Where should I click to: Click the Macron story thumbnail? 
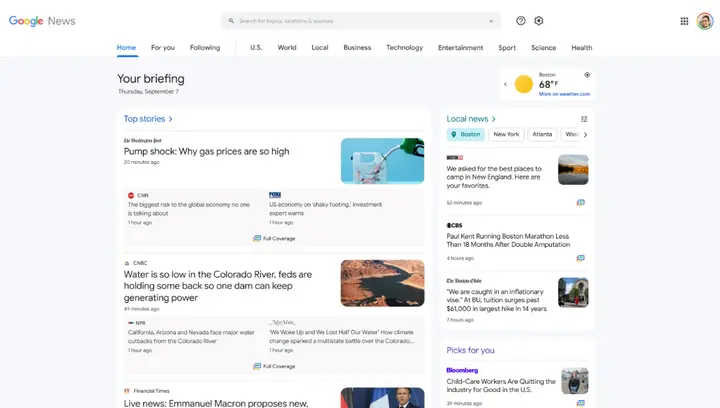coord(382,398)
